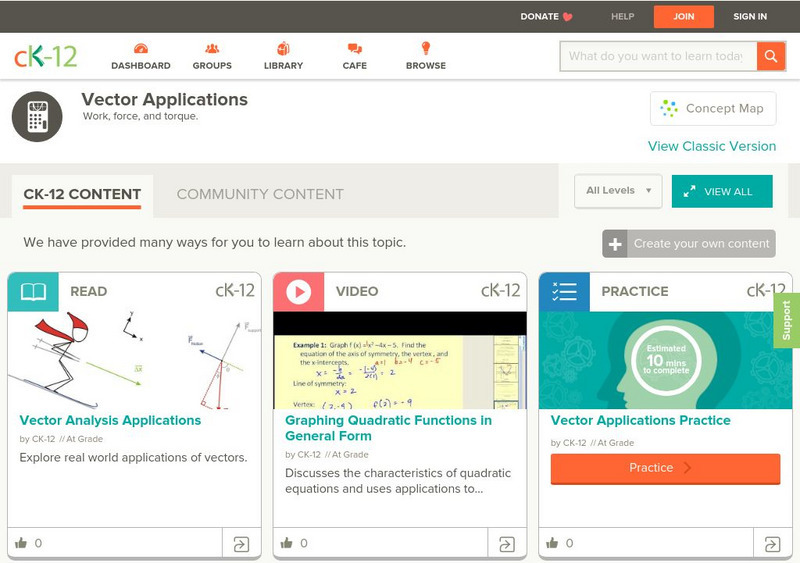Switch to Community Content tab
Image resolution: width=800 pixels, height=563 pixels.
point(260,194)
